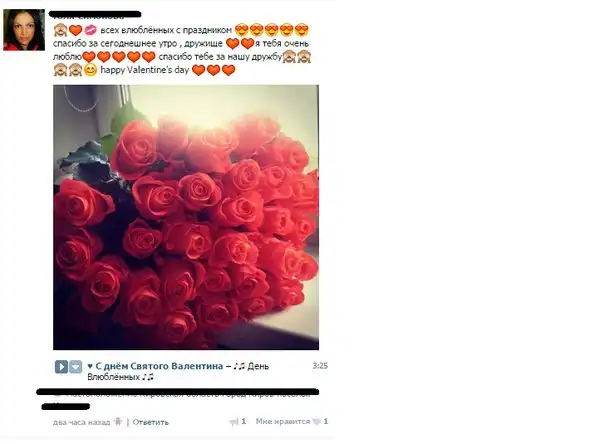Click the Ответить reply link

151,422
